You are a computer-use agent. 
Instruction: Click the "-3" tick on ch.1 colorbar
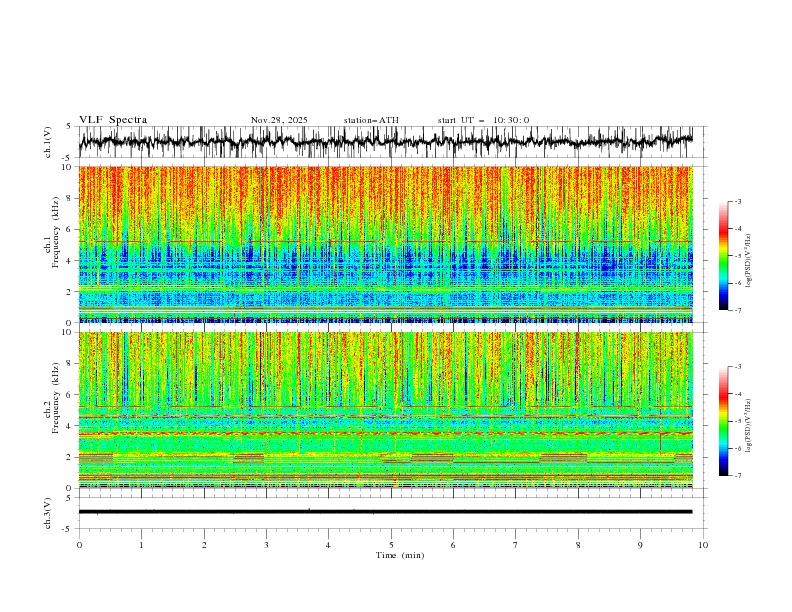(738, 201)
